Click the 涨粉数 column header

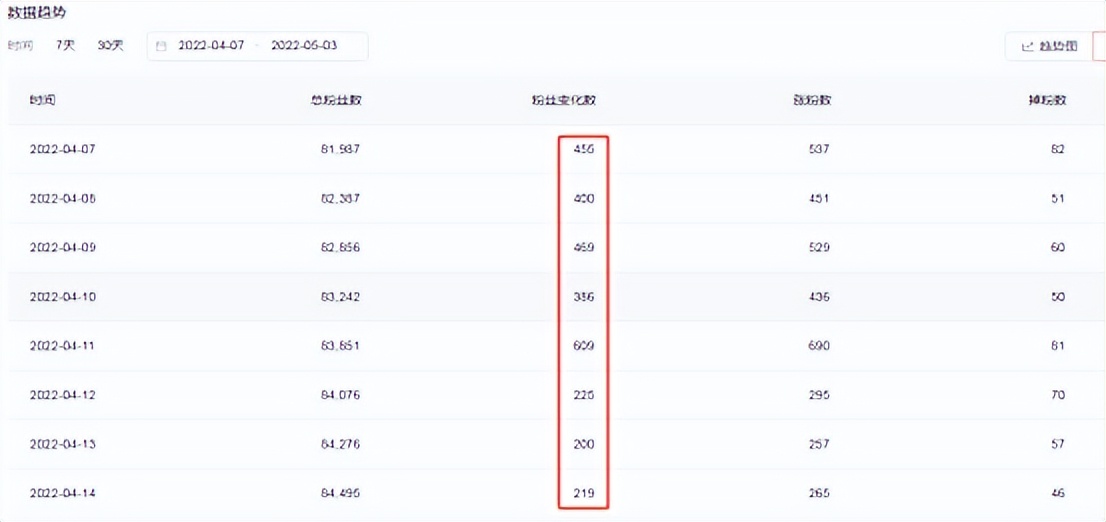(812, 100)
